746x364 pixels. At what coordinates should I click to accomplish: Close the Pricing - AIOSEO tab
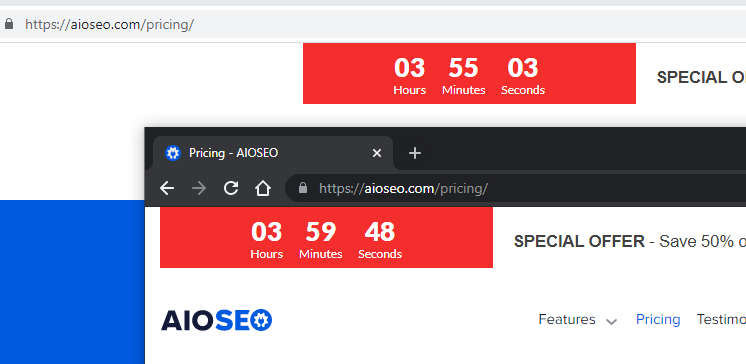376,153
